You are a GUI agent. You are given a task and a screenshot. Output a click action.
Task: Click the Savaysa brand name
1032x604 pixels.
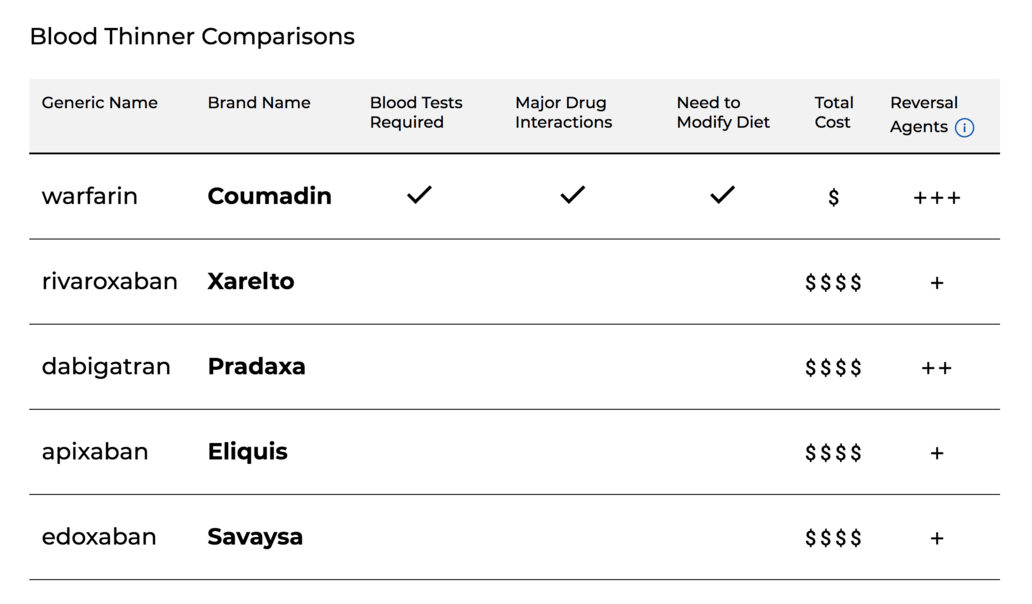point(255,536)
